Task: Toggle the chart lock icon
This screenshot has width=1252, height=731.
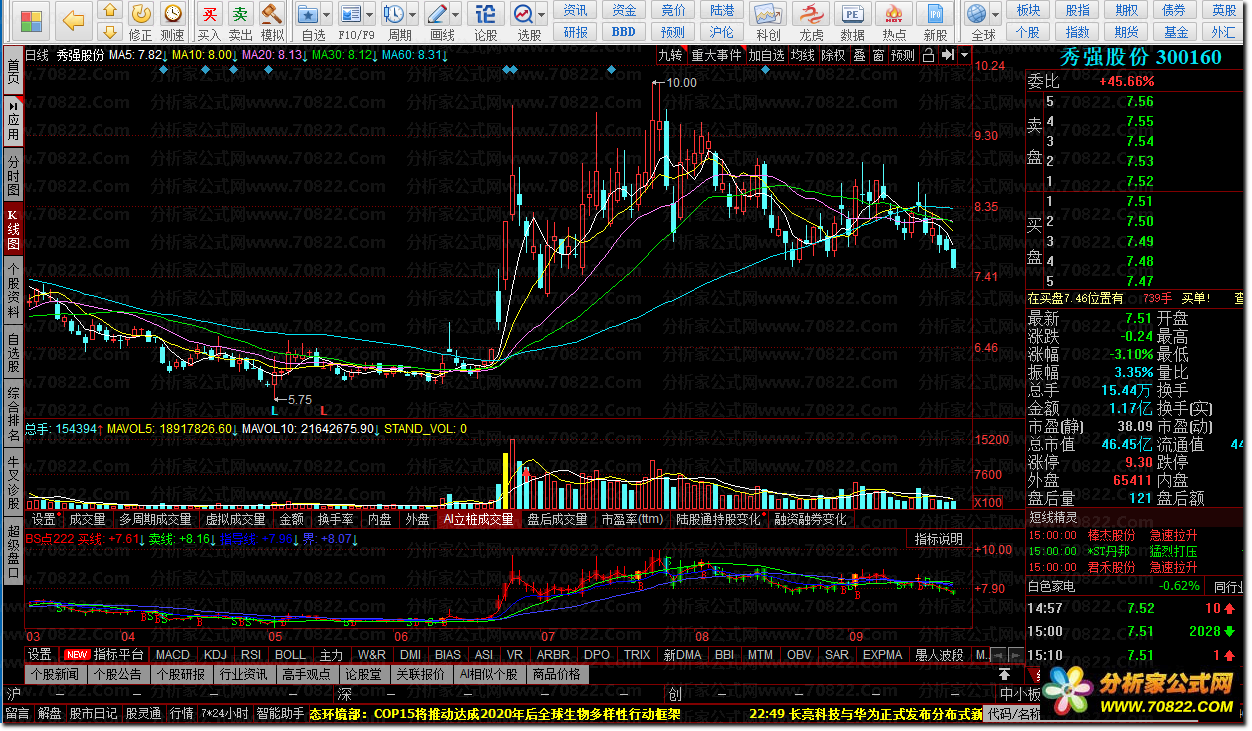Action: coord(928,55)
